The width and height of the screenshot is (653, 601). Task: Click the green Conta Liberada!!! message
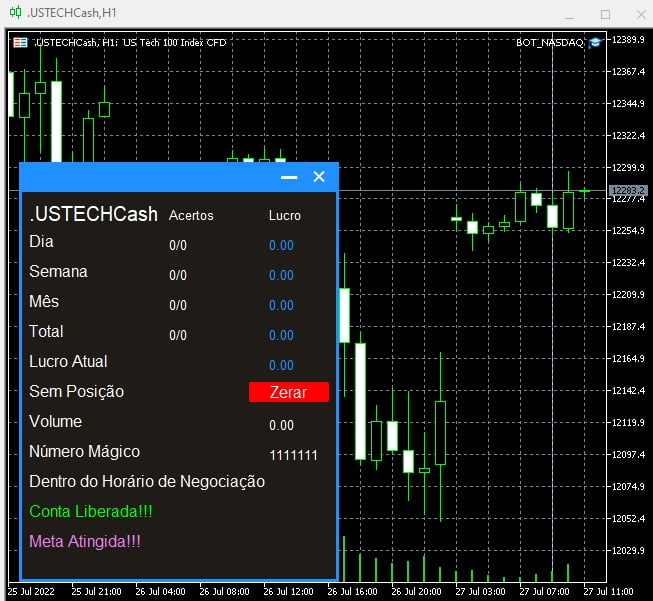coord(91,511)
